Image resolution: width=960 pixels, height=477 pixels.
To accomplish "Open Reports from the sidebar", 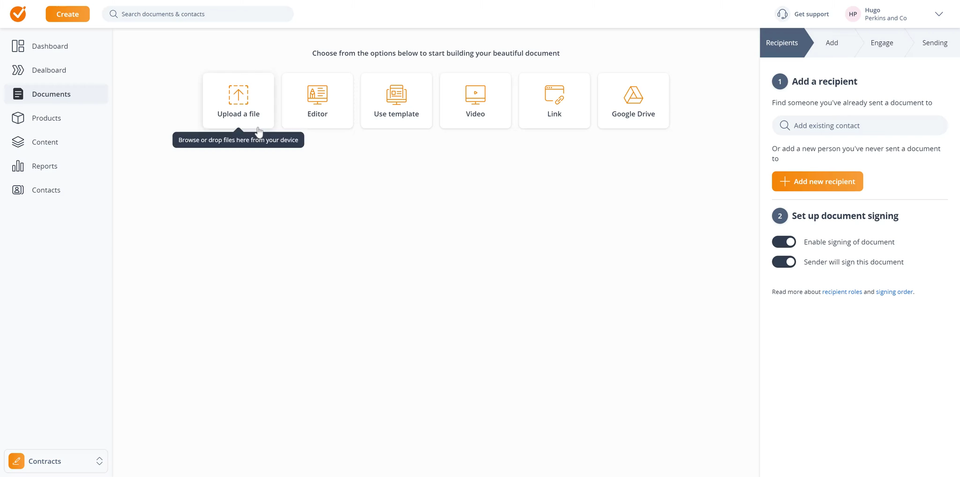I will coord(44,166).
